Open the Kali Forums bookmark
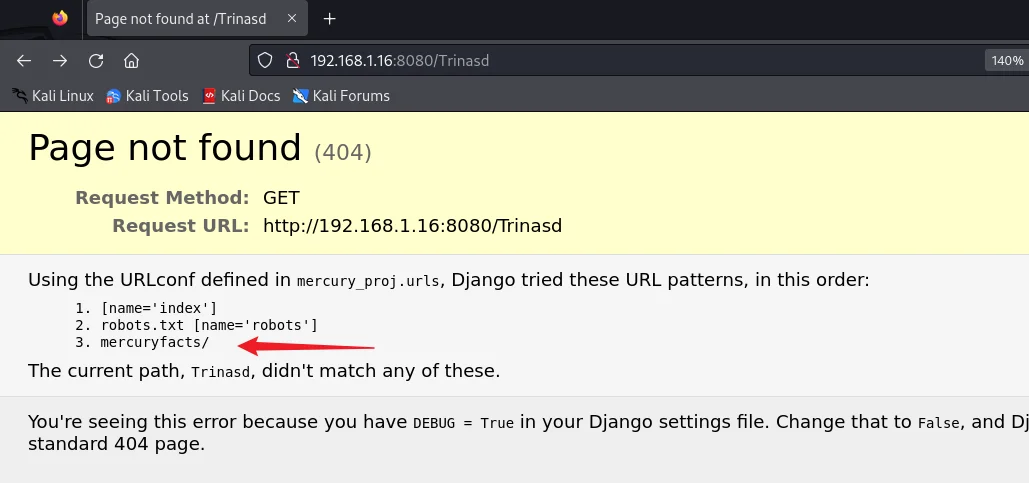 [x=341, y=96]
